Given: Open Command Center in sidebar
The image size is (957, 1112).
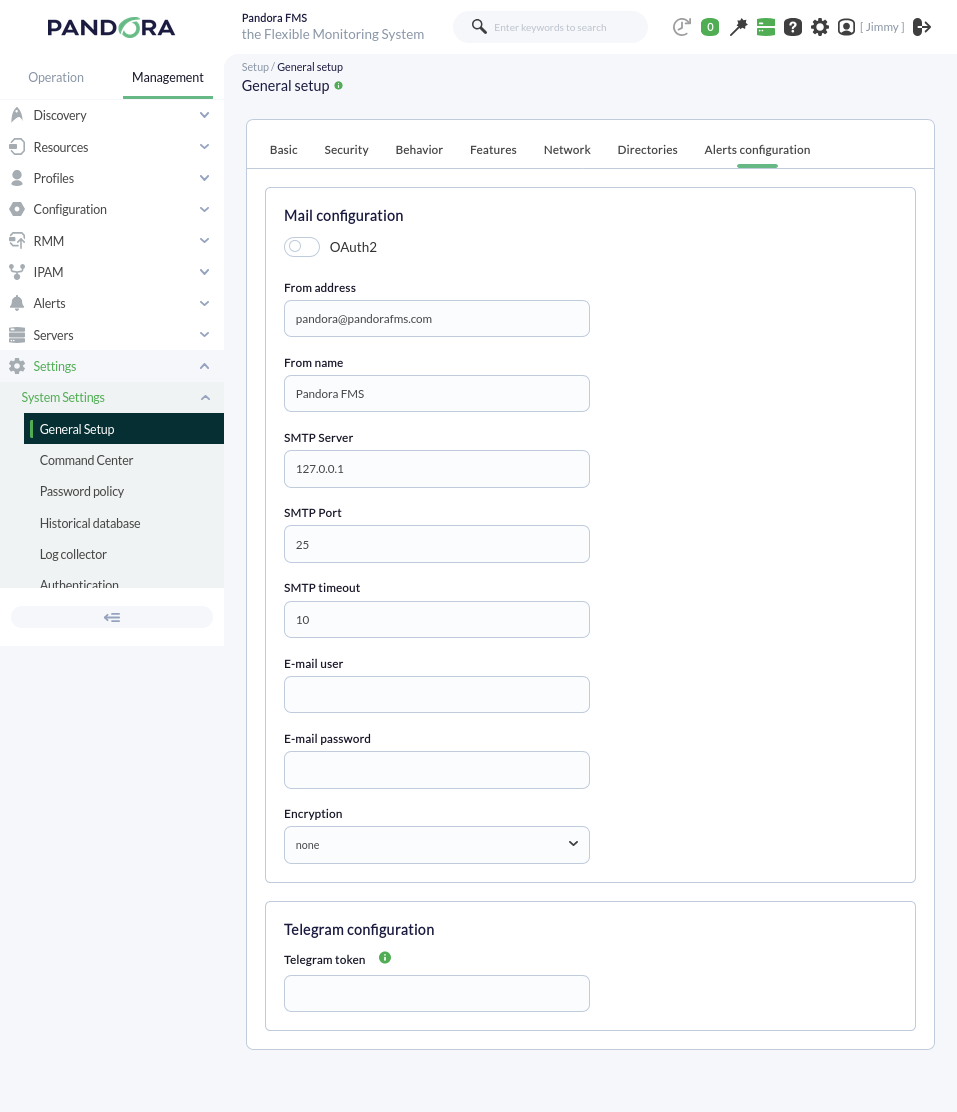Looking at the screenshot, I should 87,460.
